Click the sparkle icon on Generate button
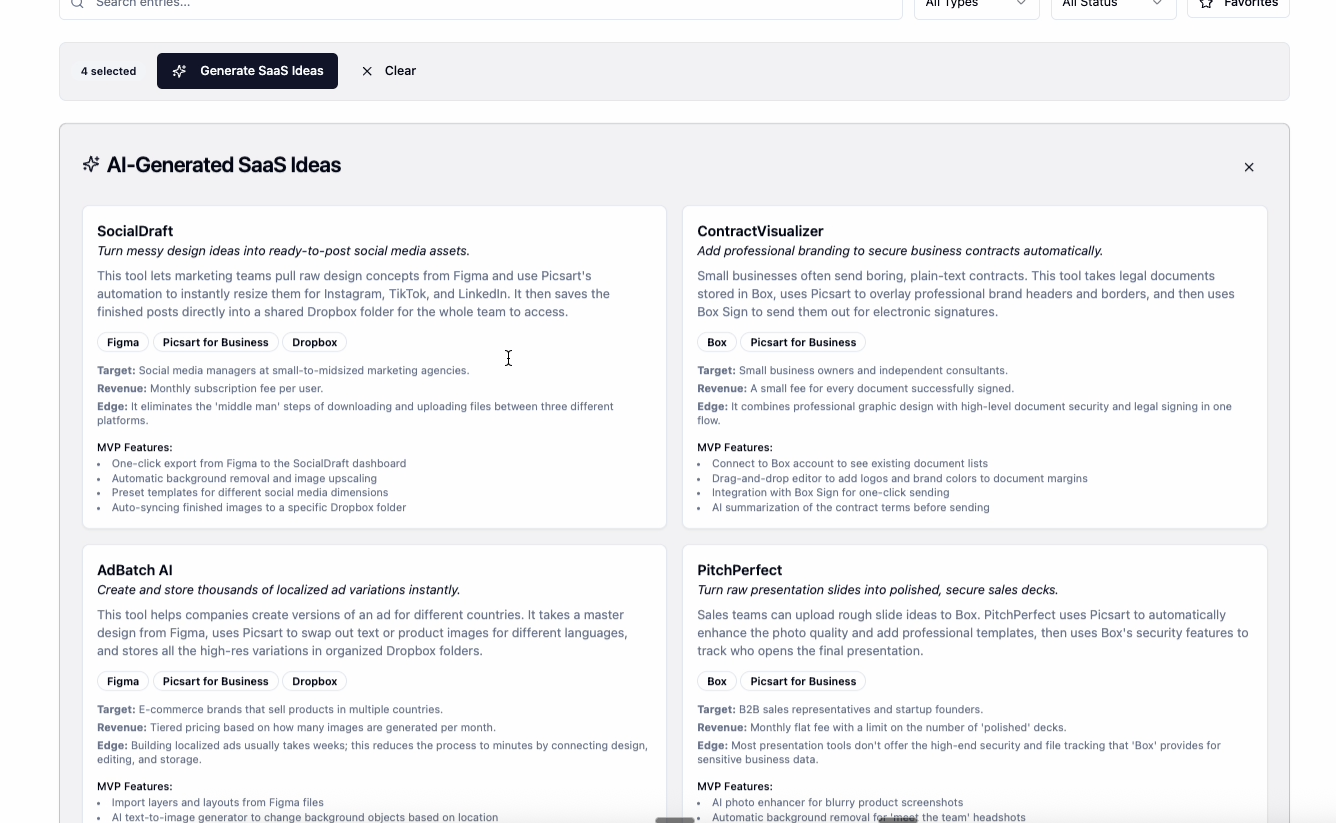This screenshot has width=1336, height=823. coord(179,71)
